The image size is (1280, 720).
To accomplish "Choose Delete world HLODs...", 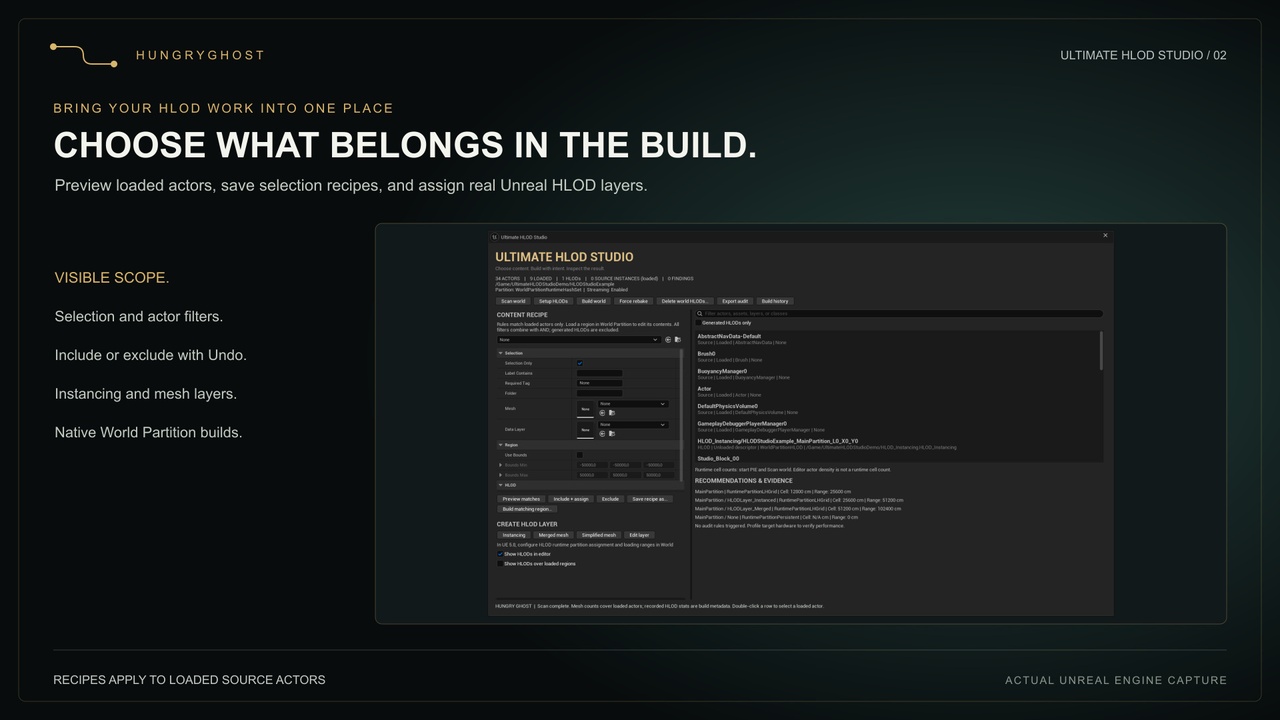I will coord(685,301).
